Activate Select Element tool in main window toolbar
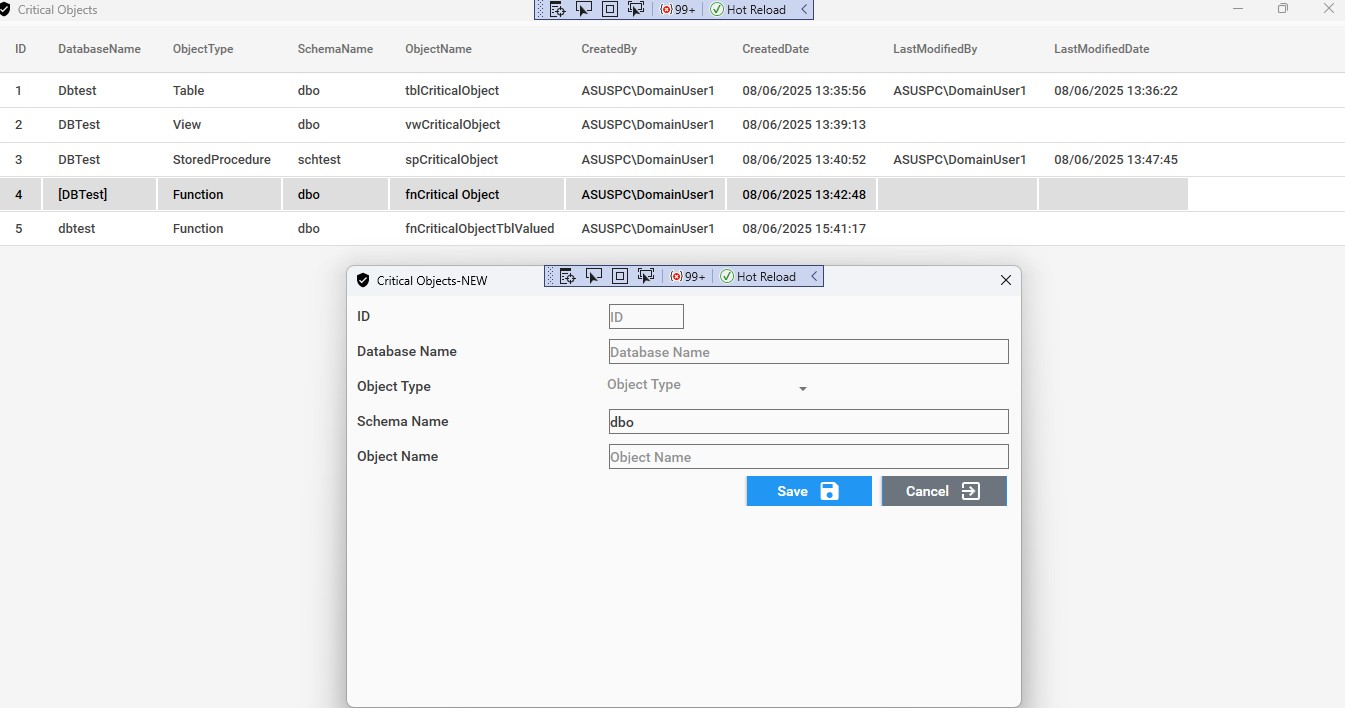 click(584, 9)
